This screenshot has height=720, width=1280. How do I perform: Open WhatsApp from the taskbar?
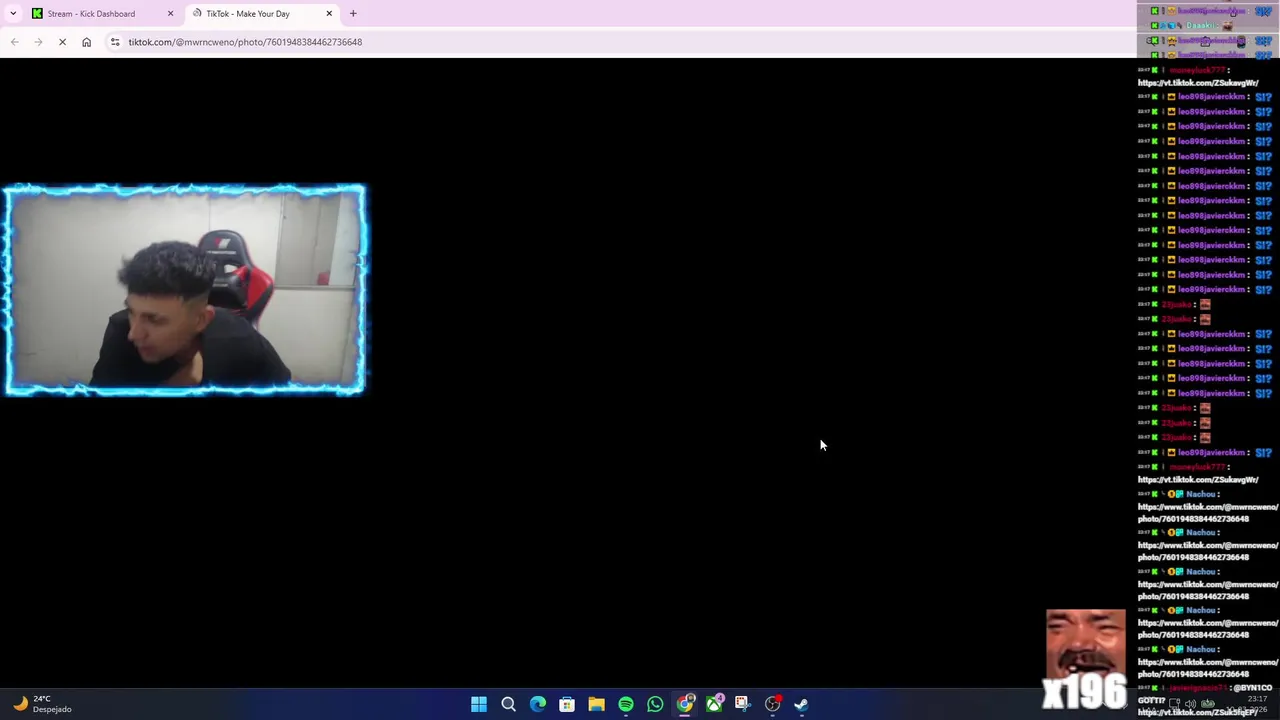[x=655, y=704]
